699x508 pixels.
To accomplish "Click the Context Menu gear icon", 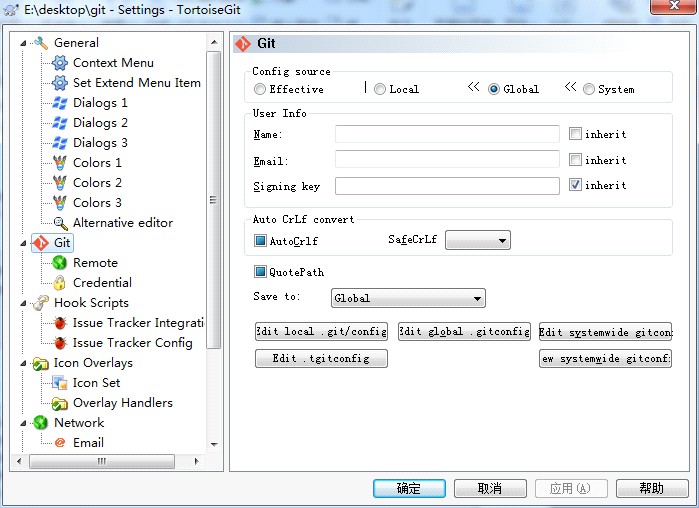I will [60, 63].
